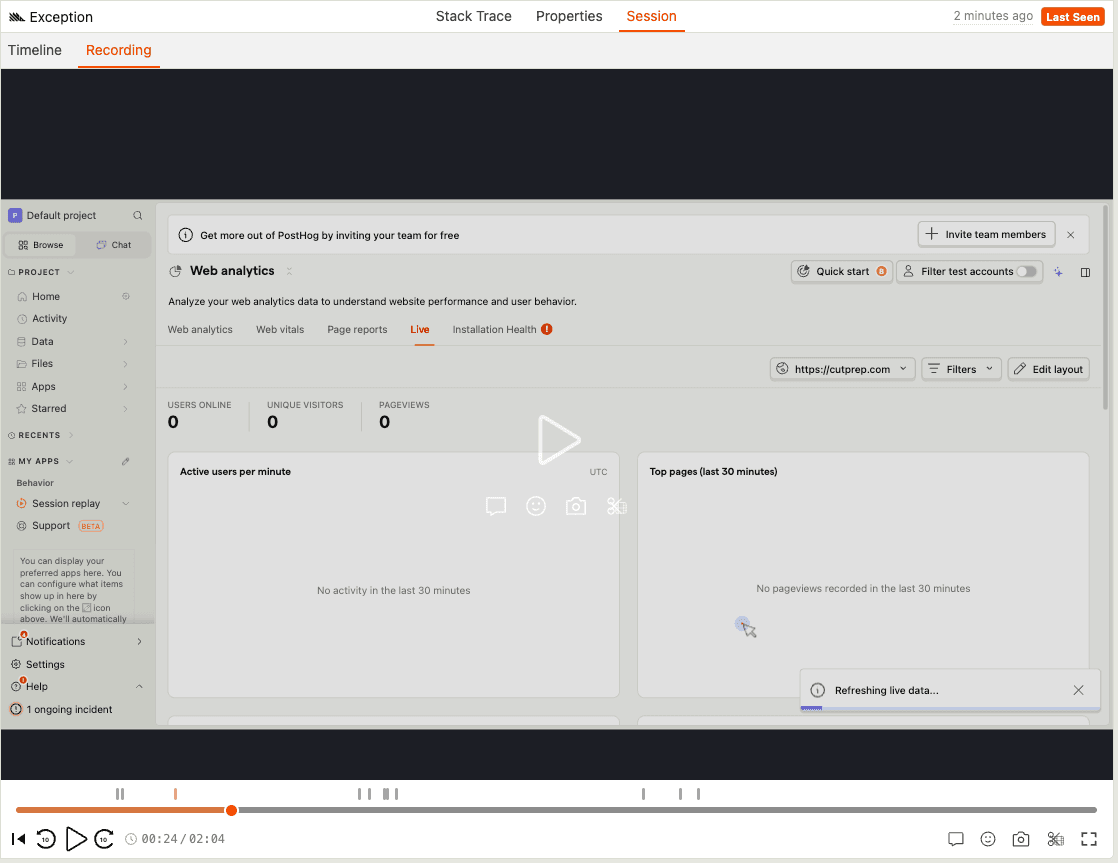View the 1 ongoing incident
Screen dimensions: 1118x863
click(61, 710)
